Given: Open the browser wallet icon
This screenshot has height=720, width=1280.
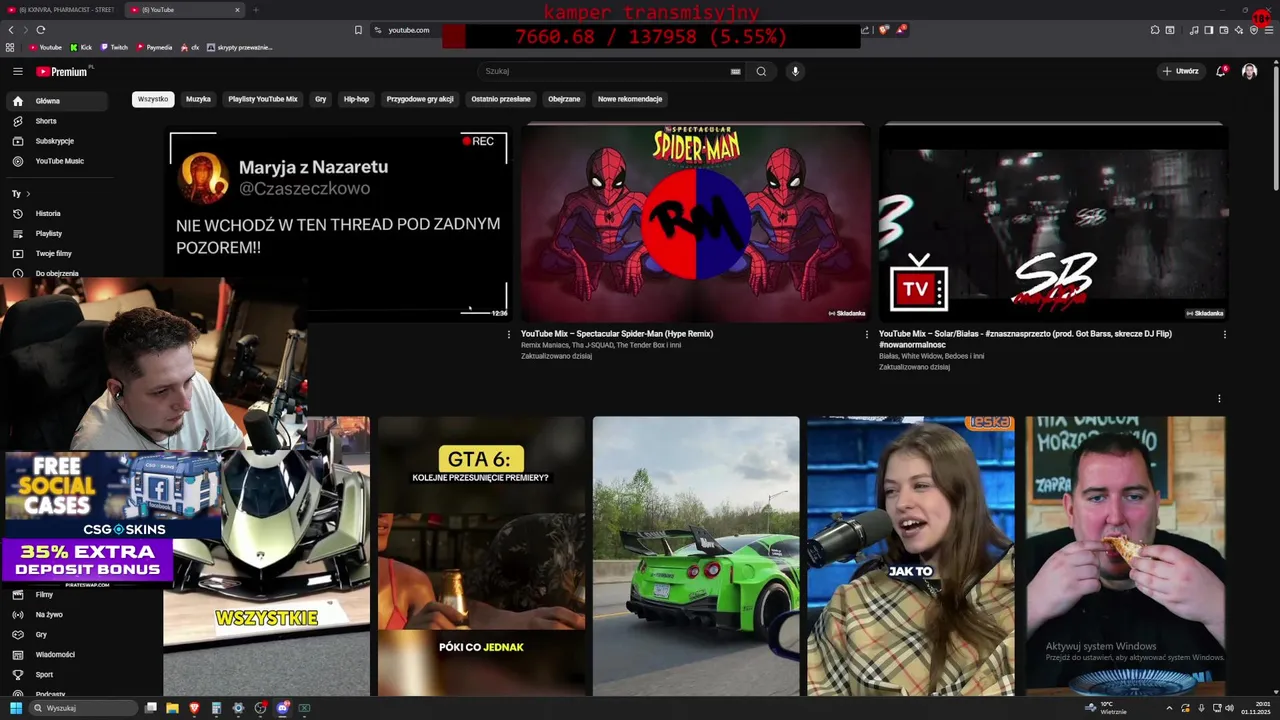Looking at the screenshot, I should point(1223,30).
